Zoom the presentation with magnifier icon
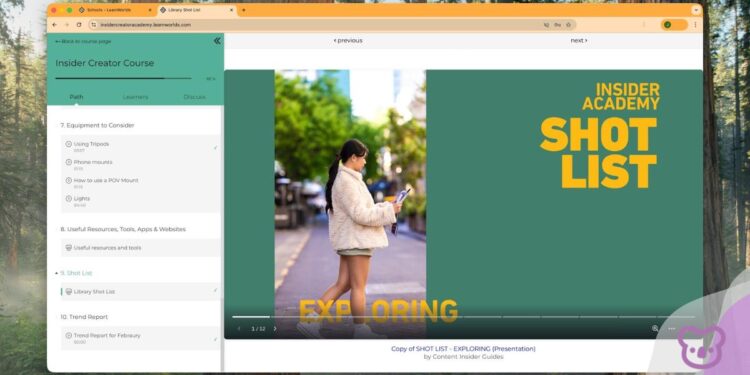 coord(655,329)
